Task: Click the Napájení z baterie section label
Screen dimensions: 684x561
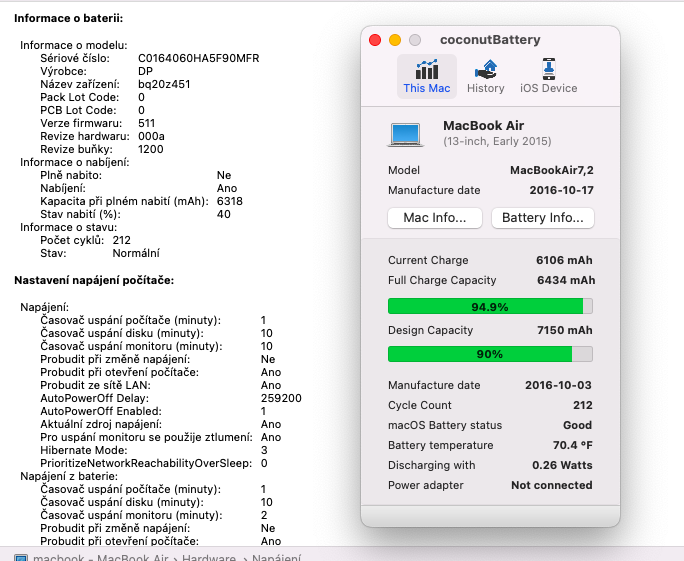Action: click(x=69, y=476)
